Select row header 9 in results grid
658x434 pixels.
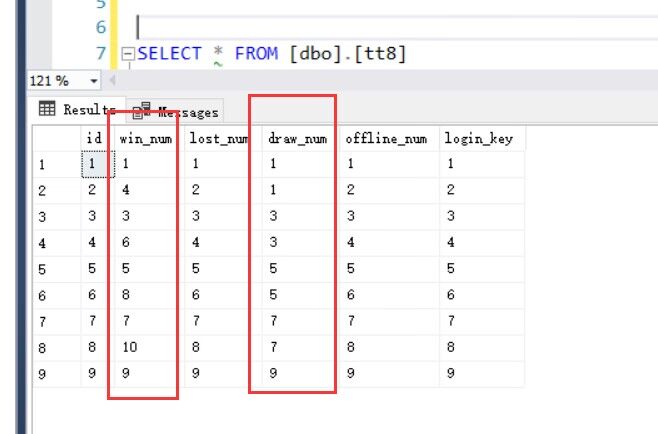57,374
